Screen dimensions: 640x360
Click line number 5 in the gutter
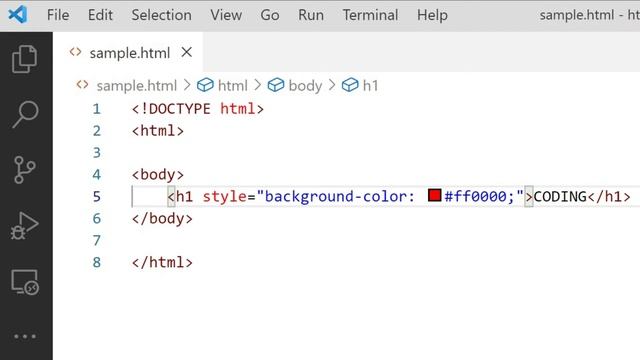coord(96,197)
